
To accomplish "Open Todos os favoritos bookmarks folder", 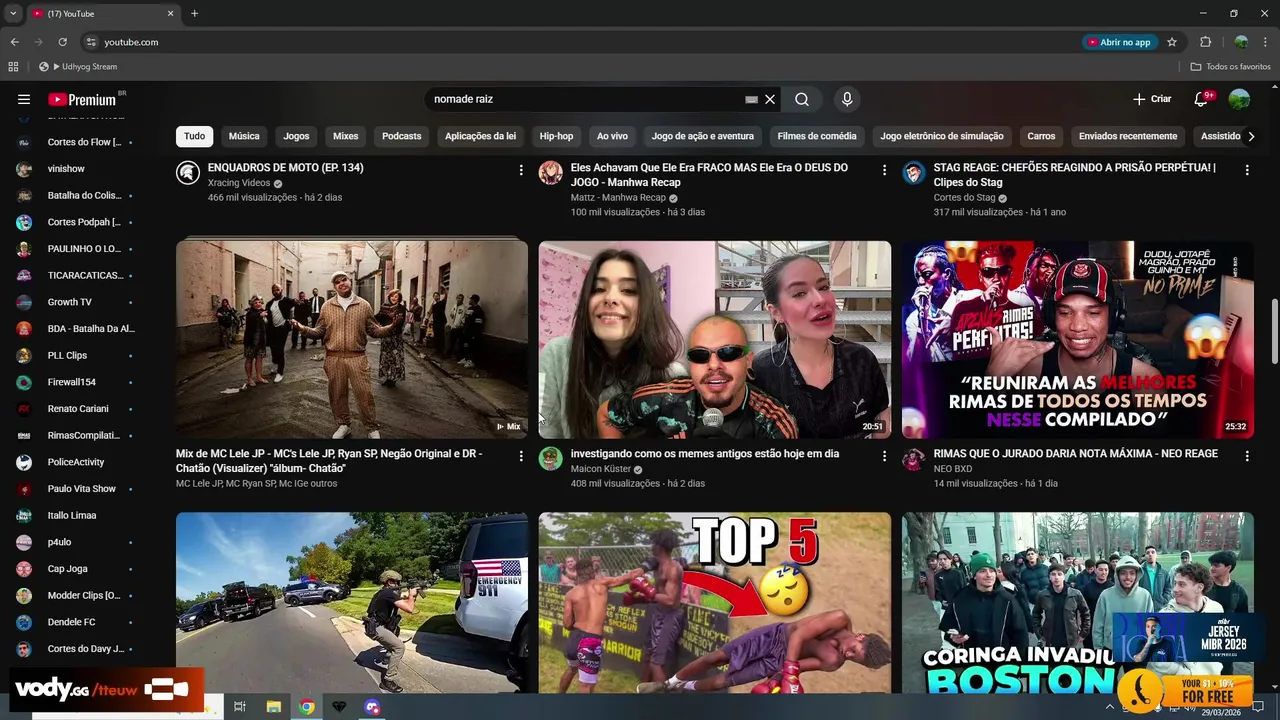I will pyautogui.click(x=1231, y=66).
